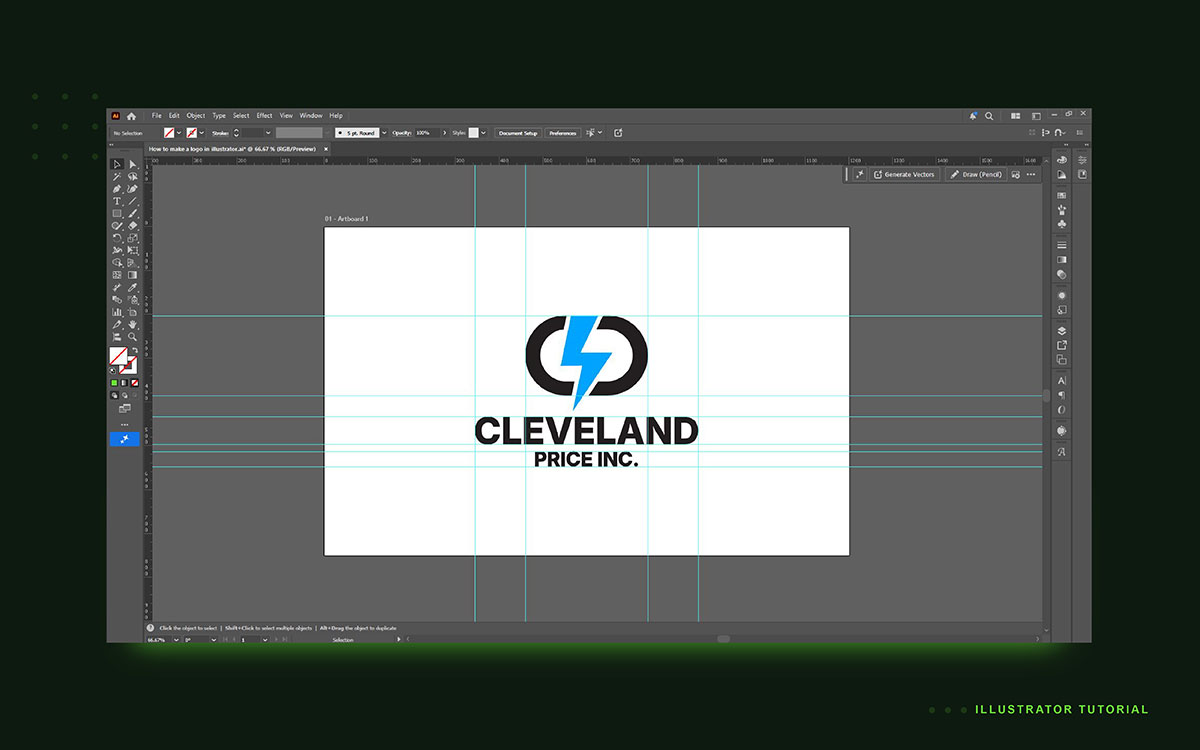Click the fill swatch in control bar
This screenshot has height=750, width=1200.
(169, 133)
